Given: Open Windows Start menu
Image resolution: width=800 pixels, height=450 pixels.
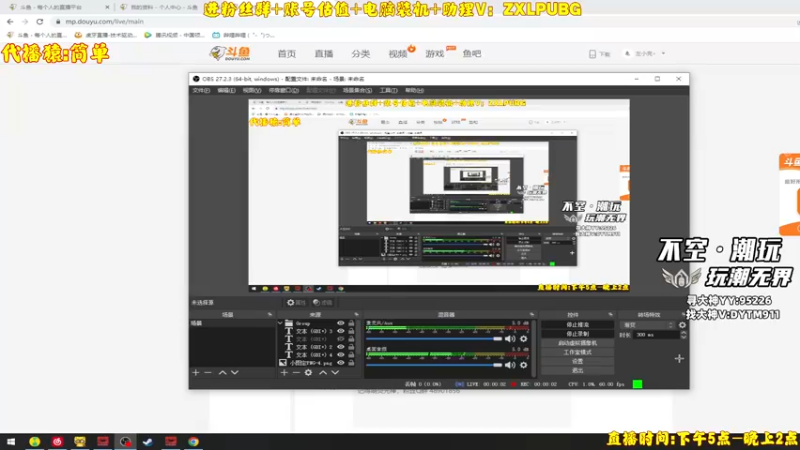Looking at the screenshot, I should pyautogui.click(x=11, y=441).
